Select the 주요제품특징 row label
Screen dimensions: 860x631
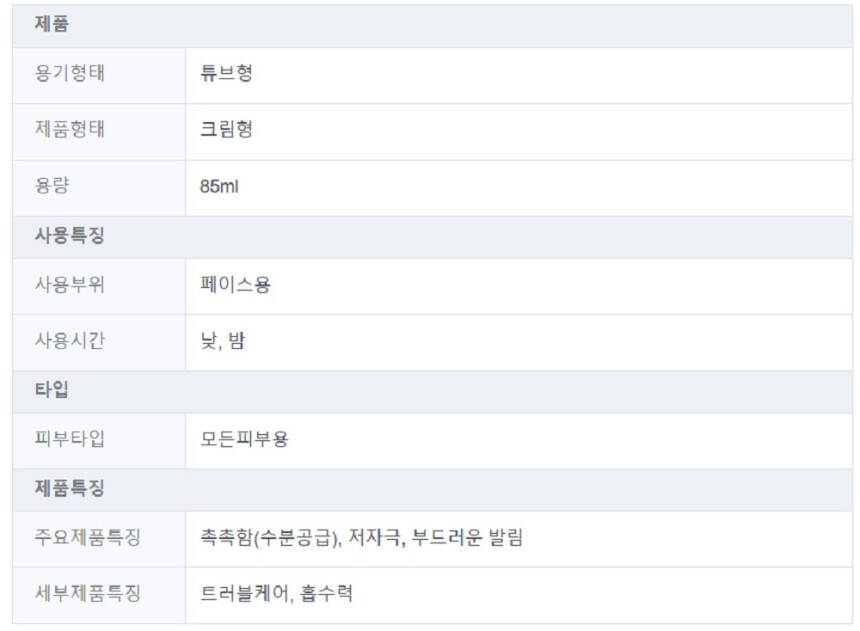point(88,537)
